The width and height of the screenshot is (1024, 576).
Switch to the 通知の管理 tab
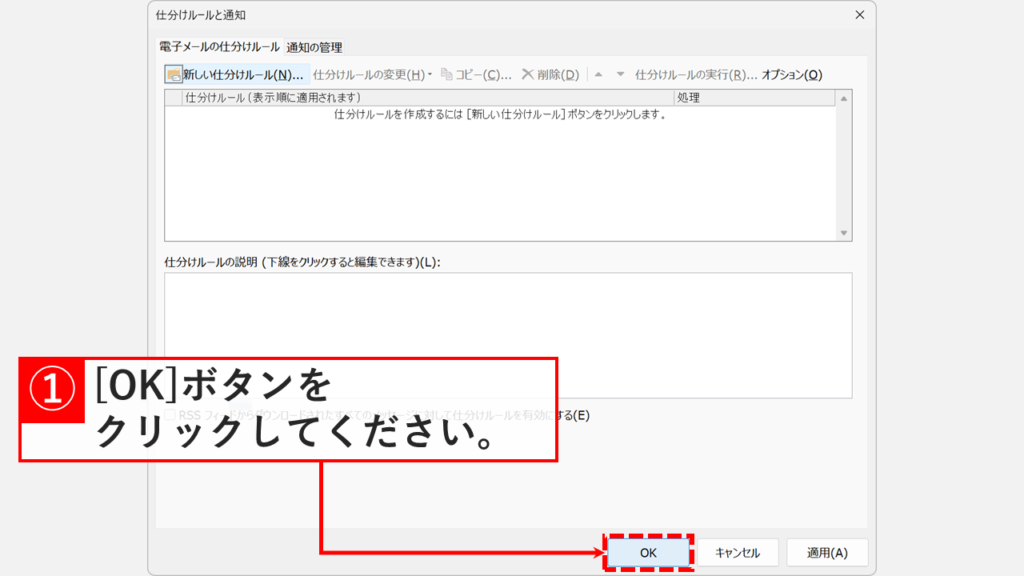tap(314, 47)
